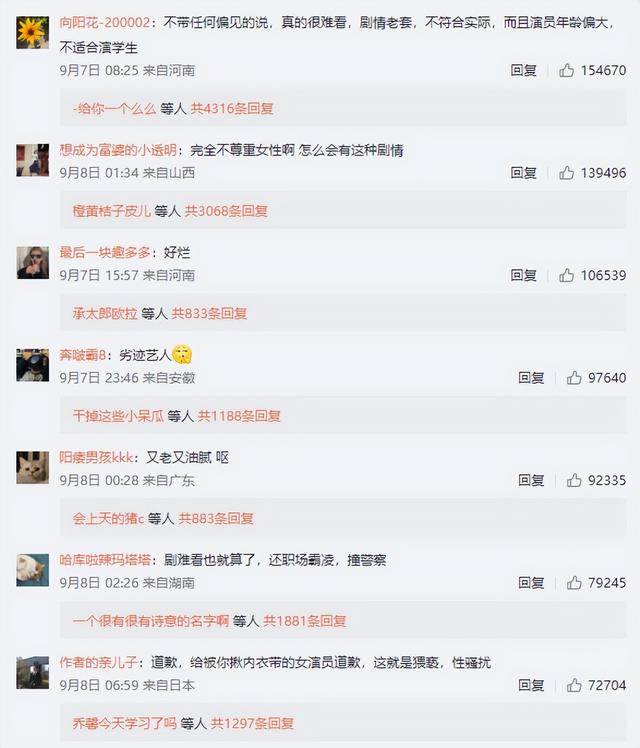Open the cat avatar of 阳痿男孩kkk
The height and width of the screenshot is (748, 640).
pos(32,468)
